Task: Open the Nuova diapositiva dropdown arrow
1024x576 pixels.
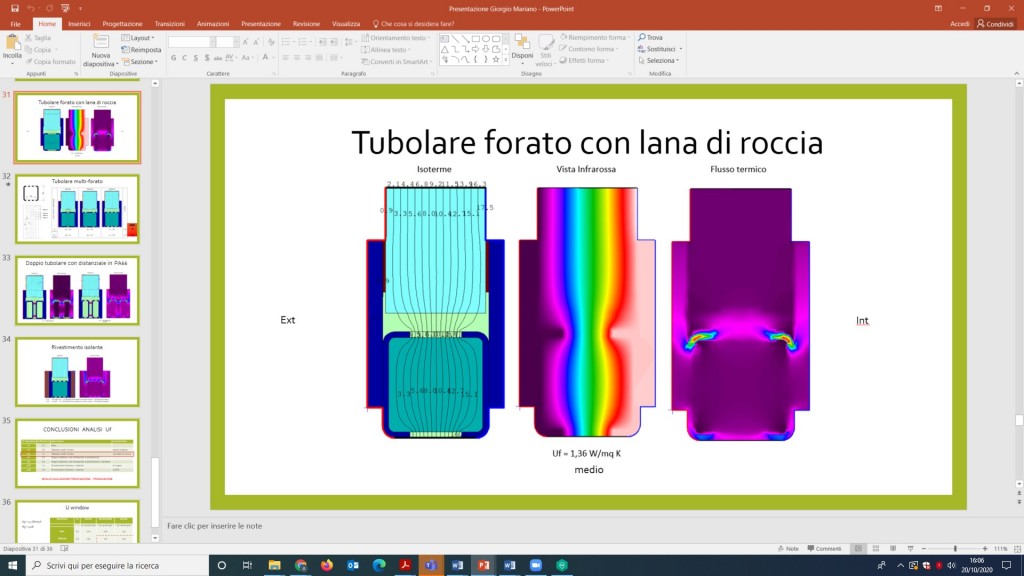Action: point(118,63)
